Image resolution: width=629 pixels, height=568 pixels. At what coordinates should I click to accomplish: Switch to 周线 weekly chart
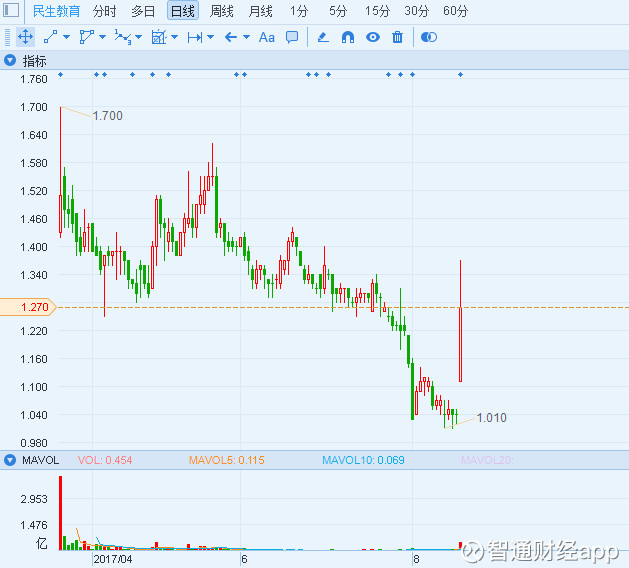click(x=221, y=11)
